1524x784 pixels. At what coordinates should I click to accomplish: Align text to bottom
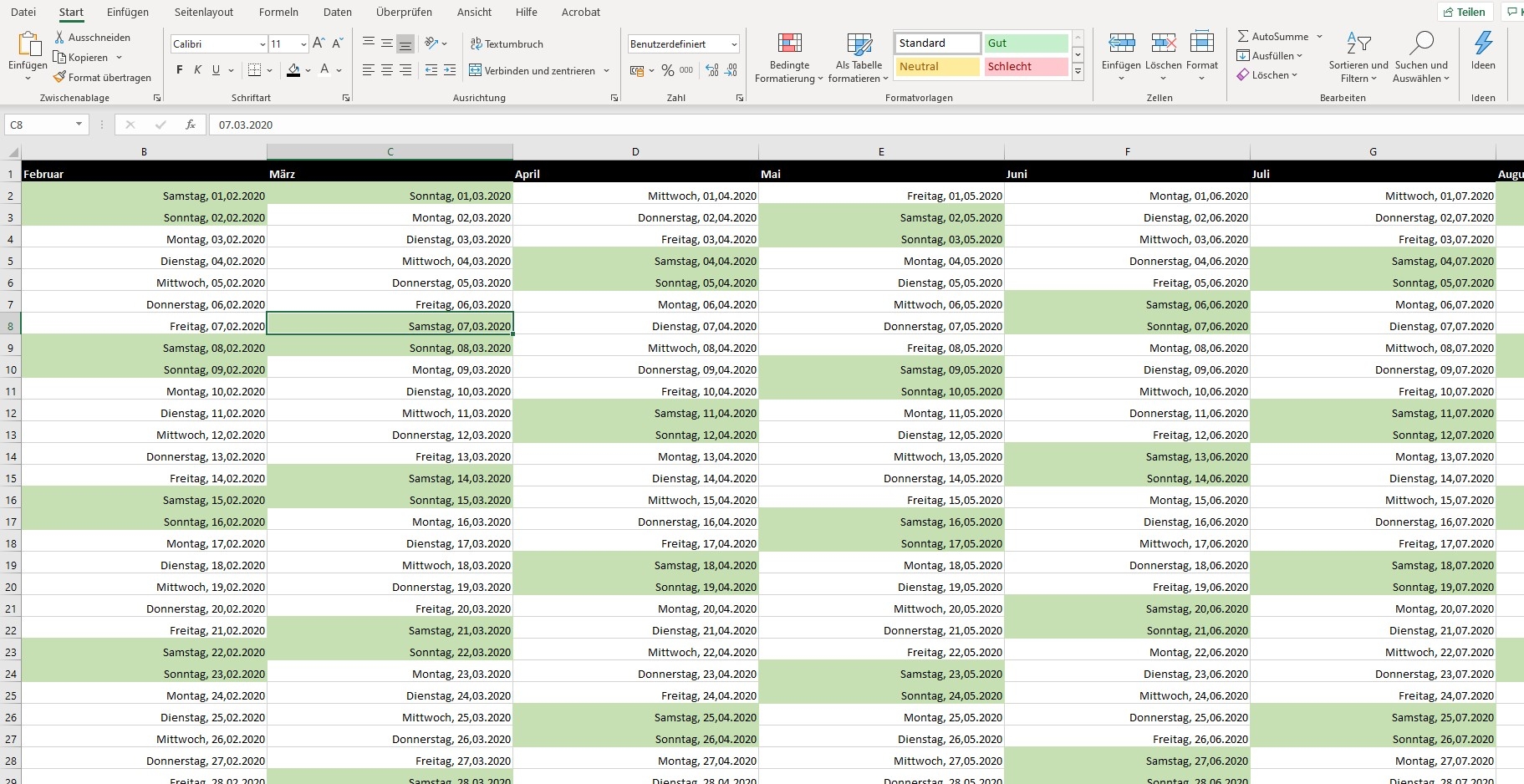(x=405, y=43)
